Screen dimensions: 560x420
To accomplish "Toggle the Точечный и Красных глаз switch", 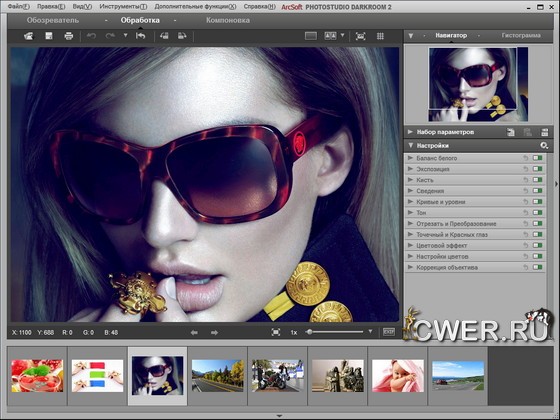I will (x=538, y=234).
